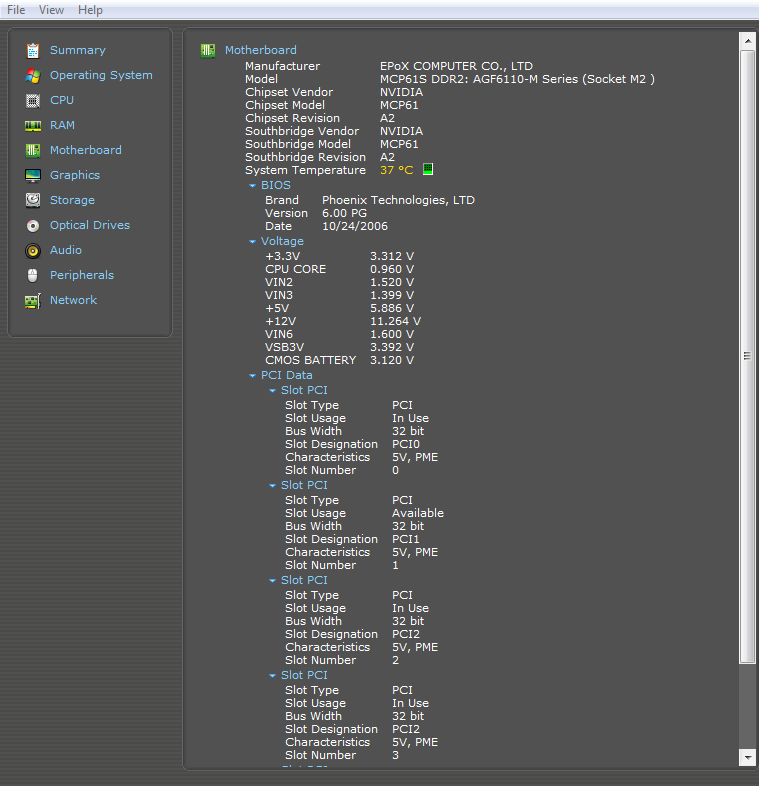Image resolution: width=759 pixels, height=786 pixels.
Task: Open the RAM section
Action: click(x=62, y=125)
